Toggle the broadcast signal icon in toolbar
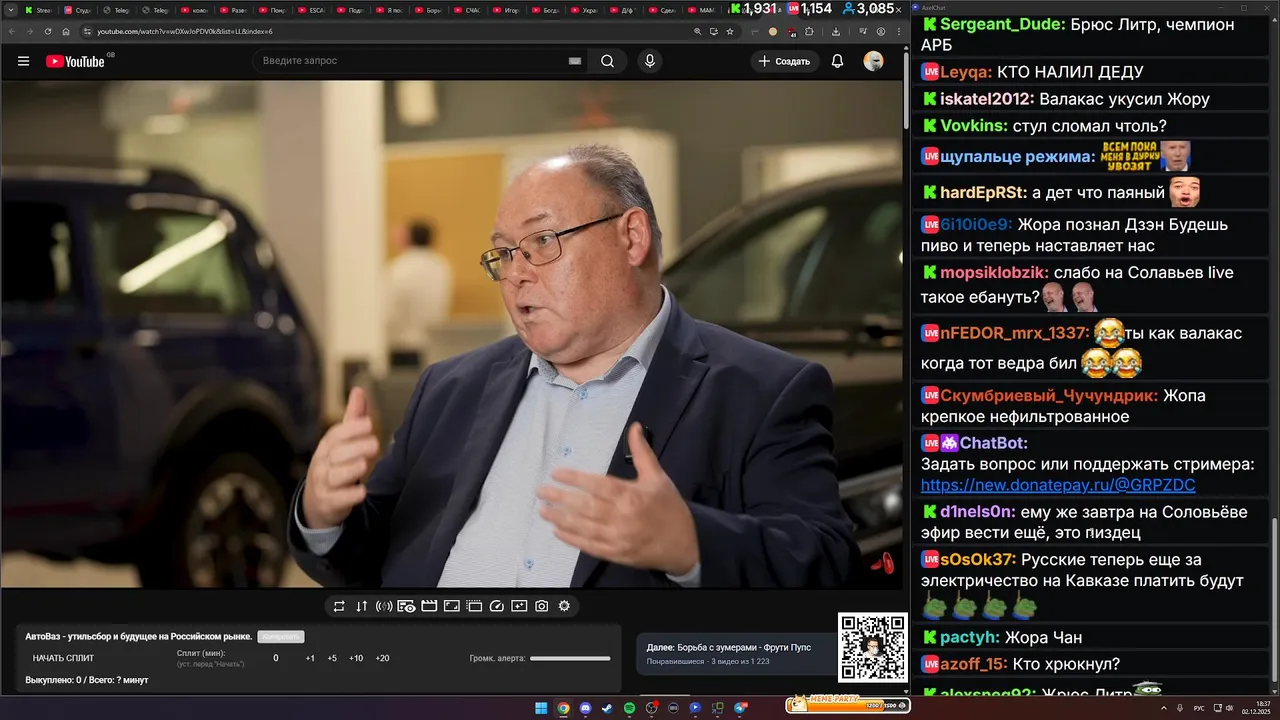This screenshot has width=1280, height=720. point(384,606)
